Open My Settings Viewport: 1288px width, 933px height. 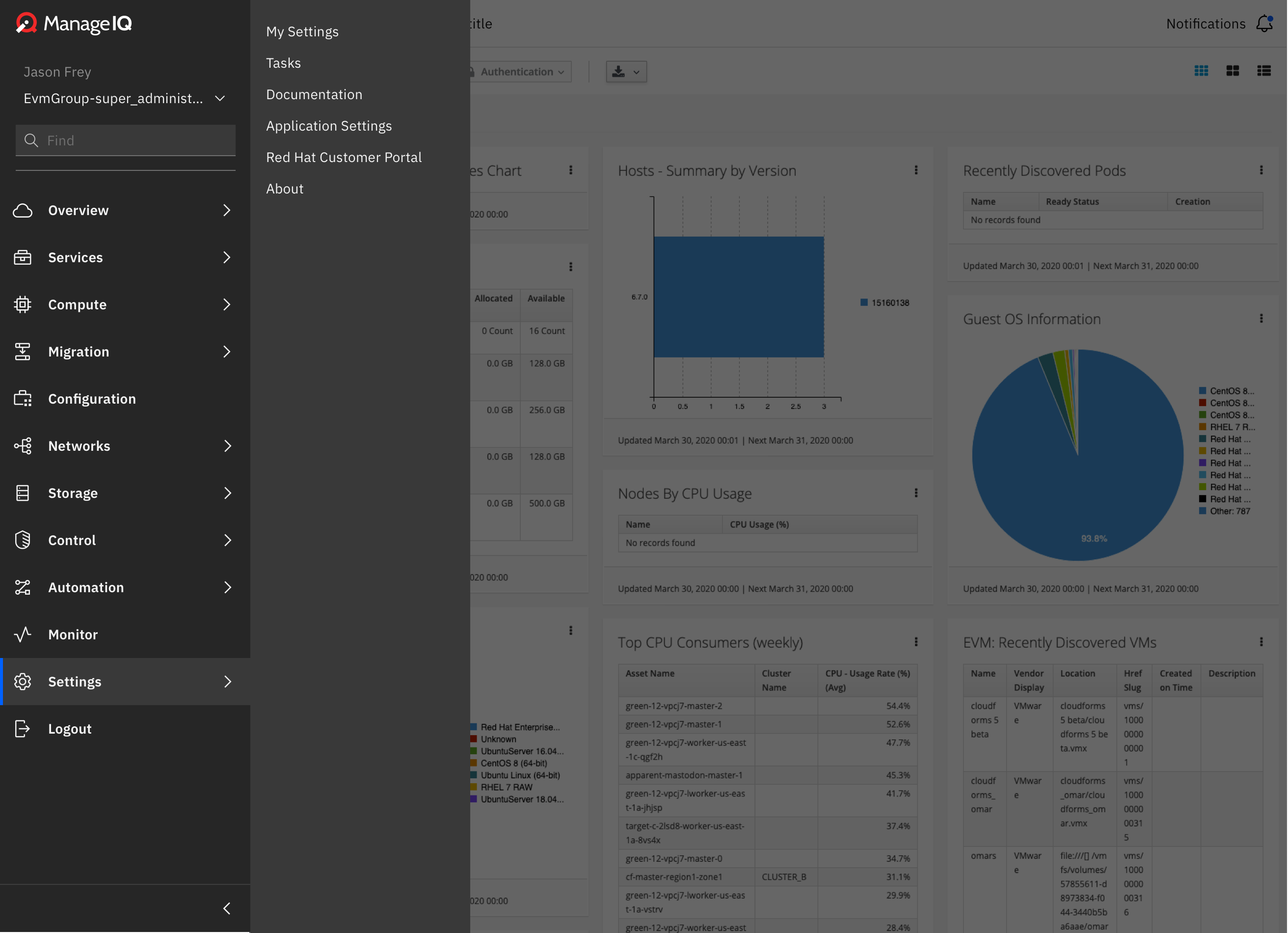[x=303, y=32]
